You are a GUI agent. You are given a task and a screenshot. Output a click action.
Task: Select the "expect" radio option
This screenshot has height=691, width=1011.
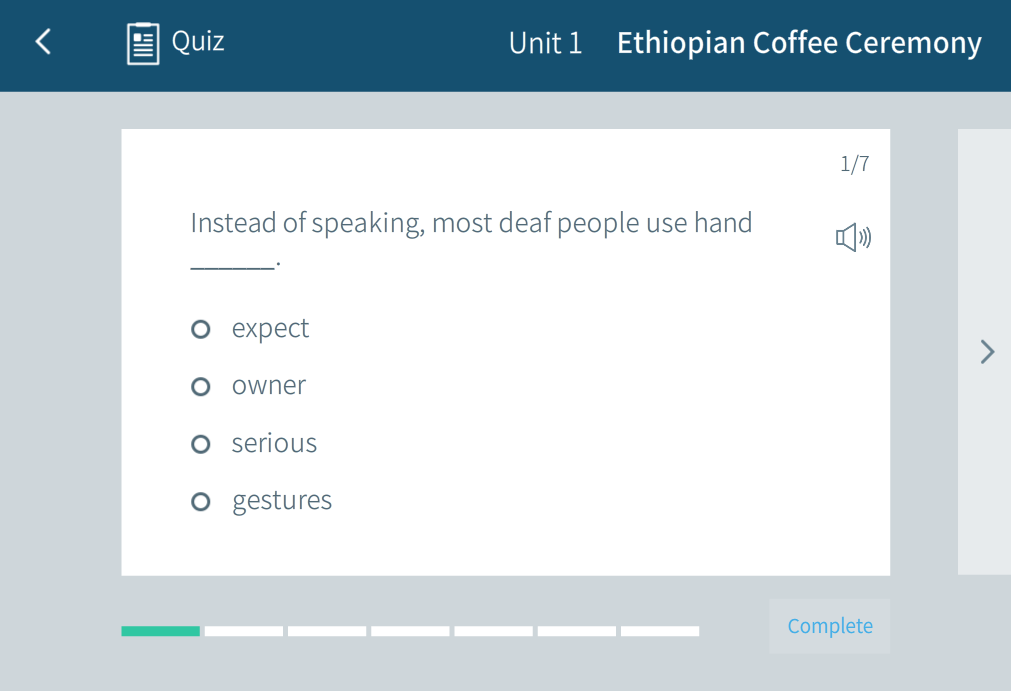point(201,329)
